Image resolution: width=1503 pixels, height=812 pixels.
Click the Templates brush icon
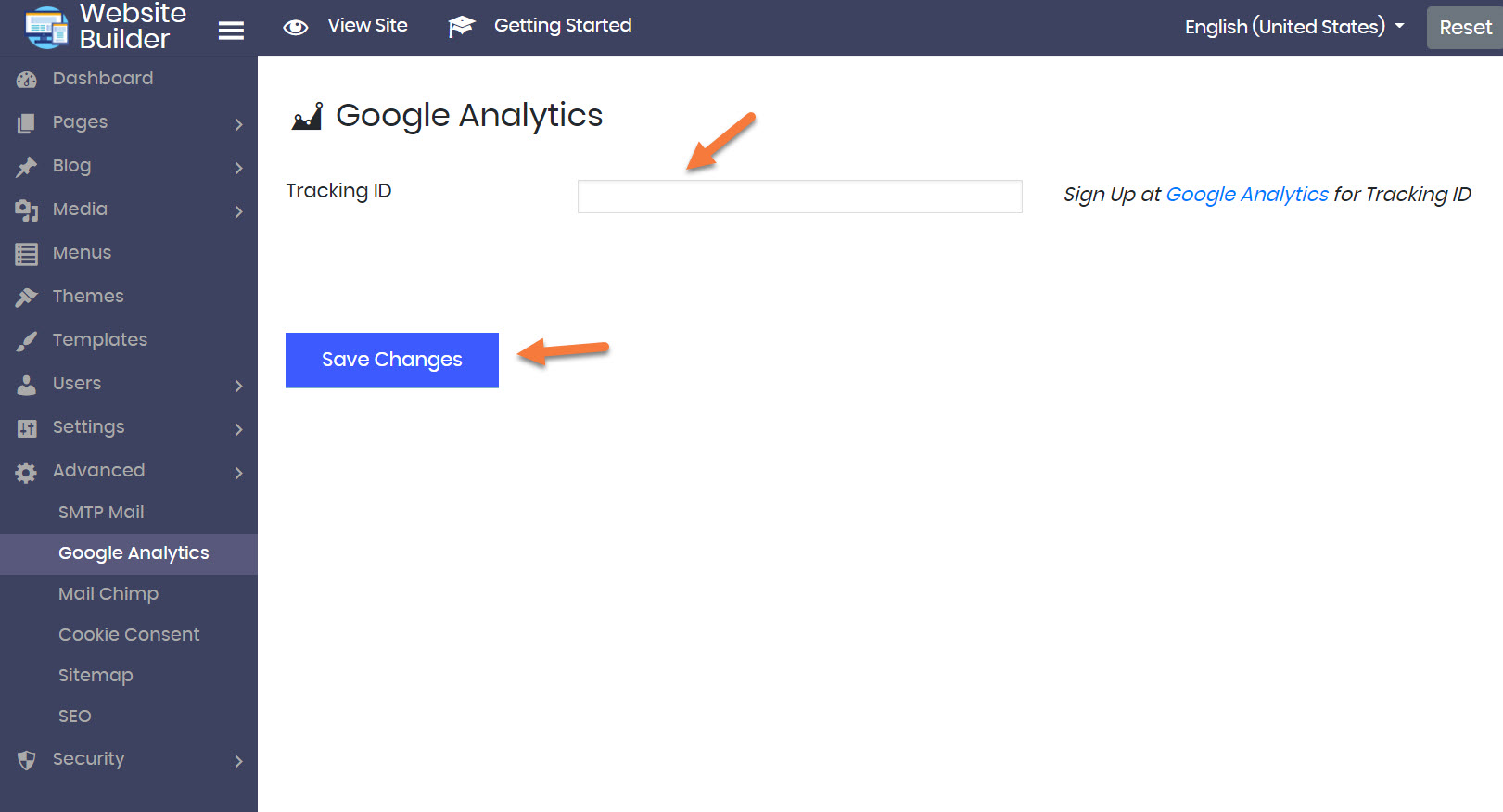click(27, 341)
